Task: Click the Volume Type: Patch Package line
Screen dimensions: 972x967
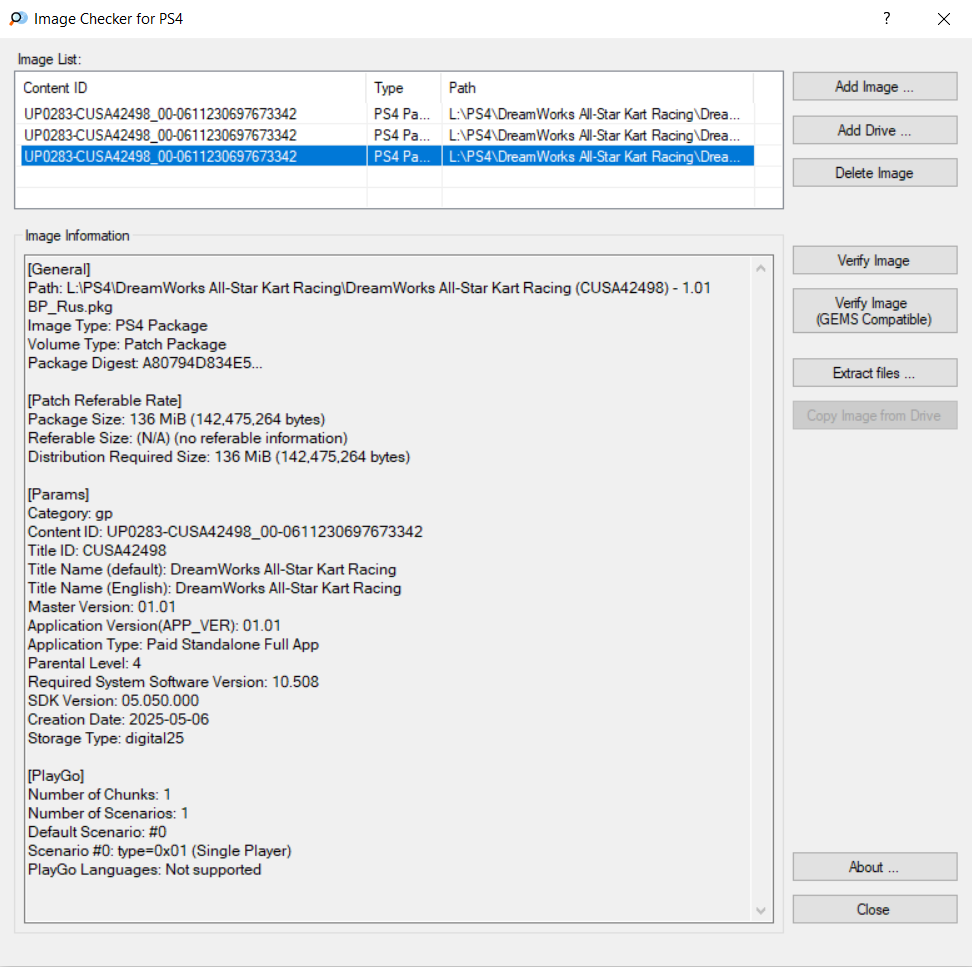Action: (127, 345)
